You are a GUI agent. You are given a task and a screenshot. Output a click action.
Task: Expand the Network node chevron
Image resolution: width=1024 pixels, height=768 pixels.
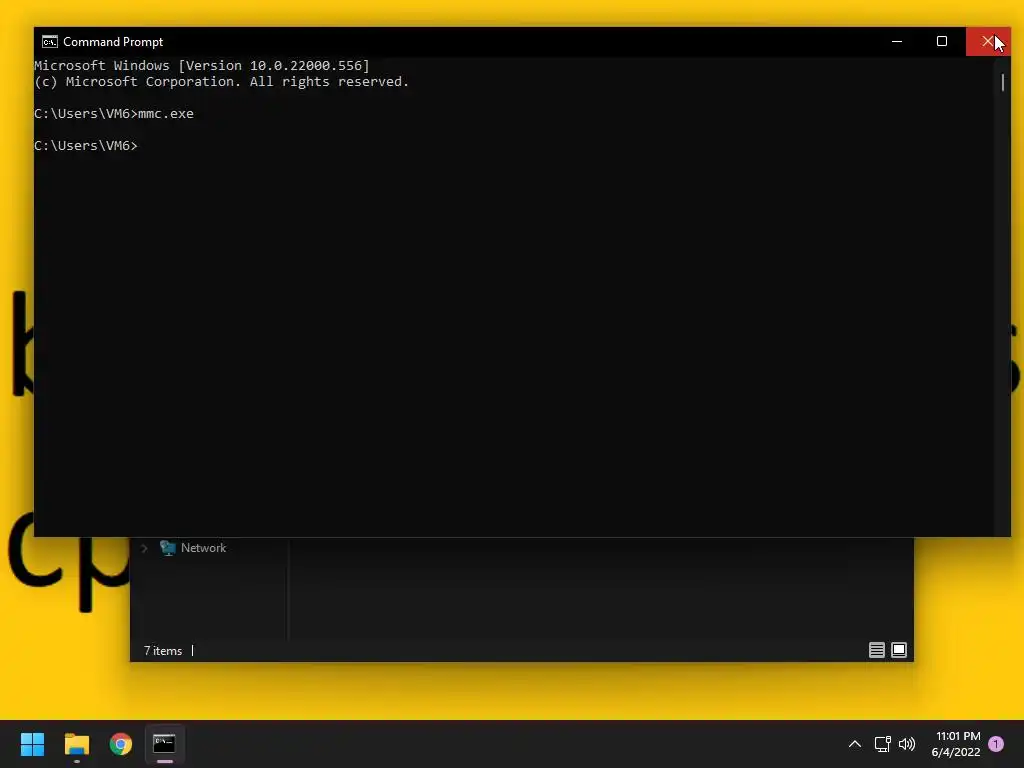point(144,548)
